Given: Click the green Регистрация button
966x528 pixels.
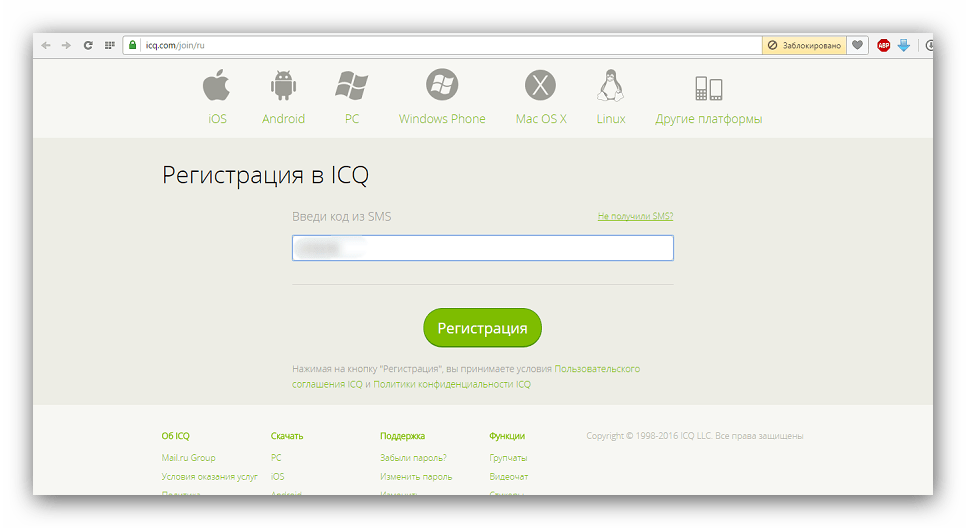Looking at the screenshot, I should (482, 328).
